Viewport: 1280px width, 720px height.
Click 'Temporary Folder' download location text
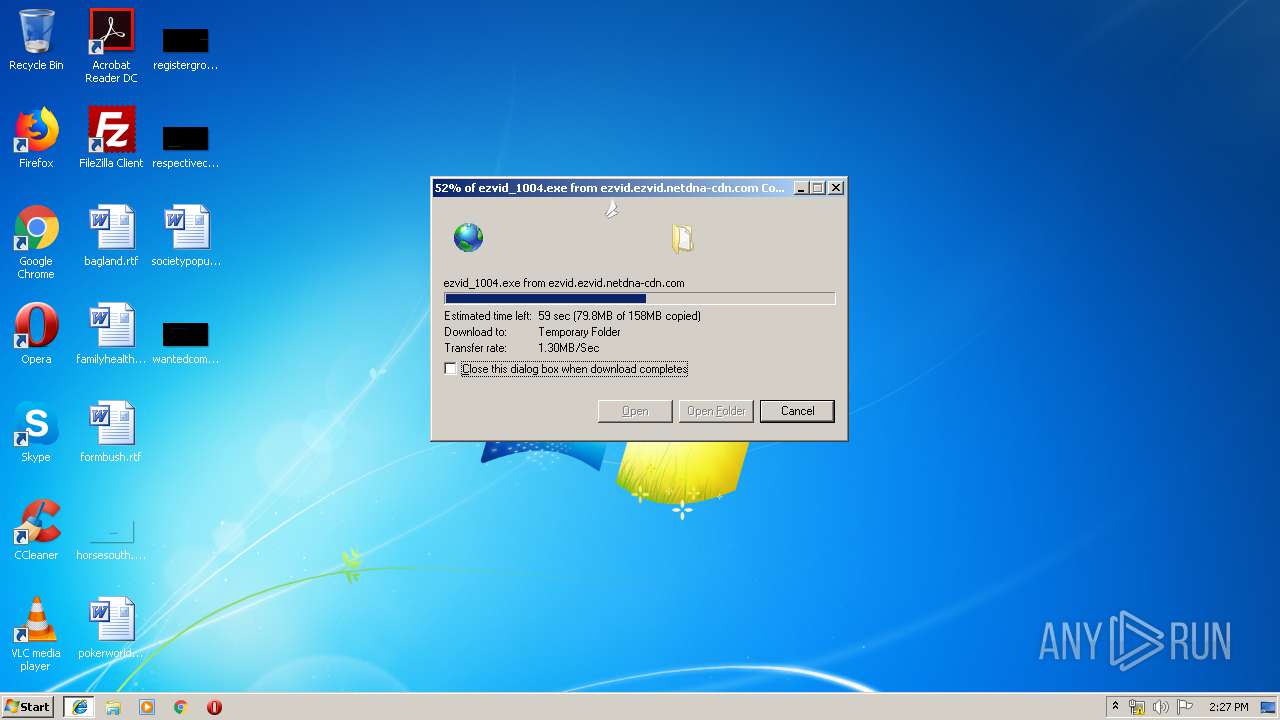[x=579, y=332]
